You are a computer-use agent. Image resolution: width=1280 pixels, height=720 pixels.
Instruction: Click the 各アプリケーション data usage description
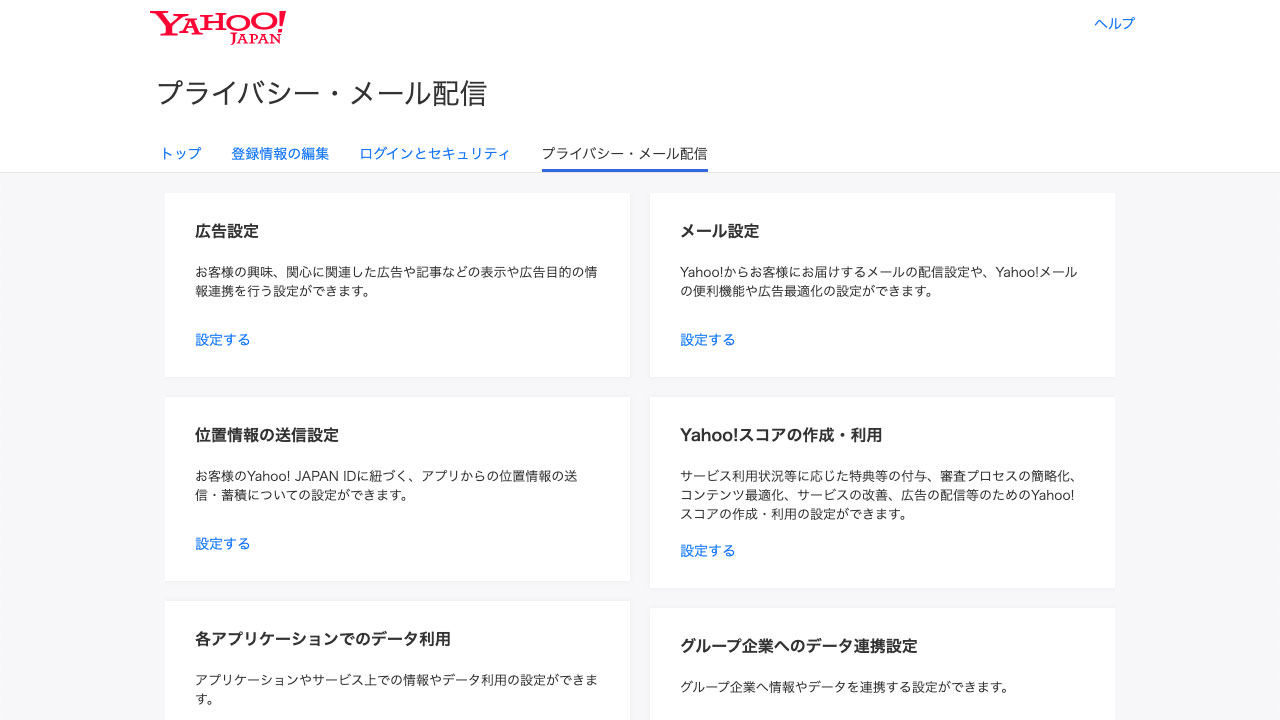point(397,689)
